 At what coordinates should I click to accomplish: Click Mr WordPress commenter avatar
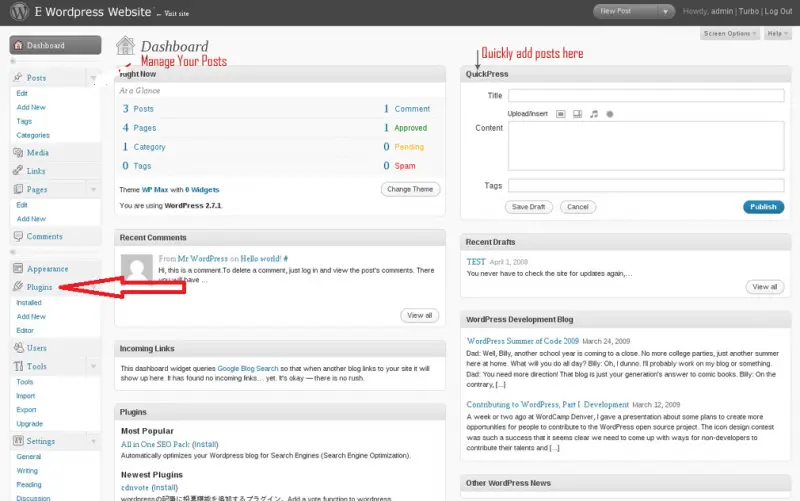(x=137, y=268)
